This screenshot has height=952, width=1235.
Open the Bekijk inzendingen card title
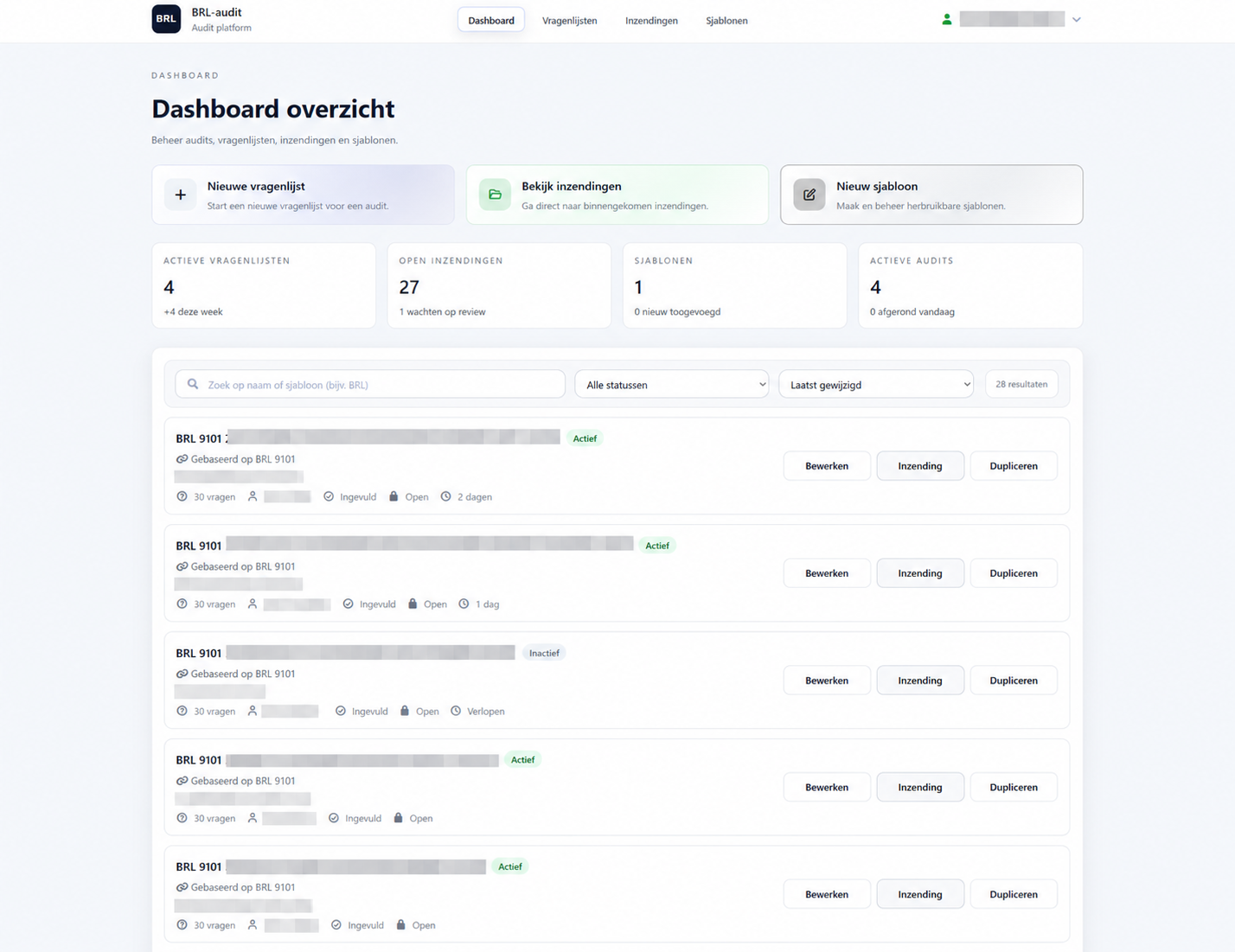[x=572, y=186]
